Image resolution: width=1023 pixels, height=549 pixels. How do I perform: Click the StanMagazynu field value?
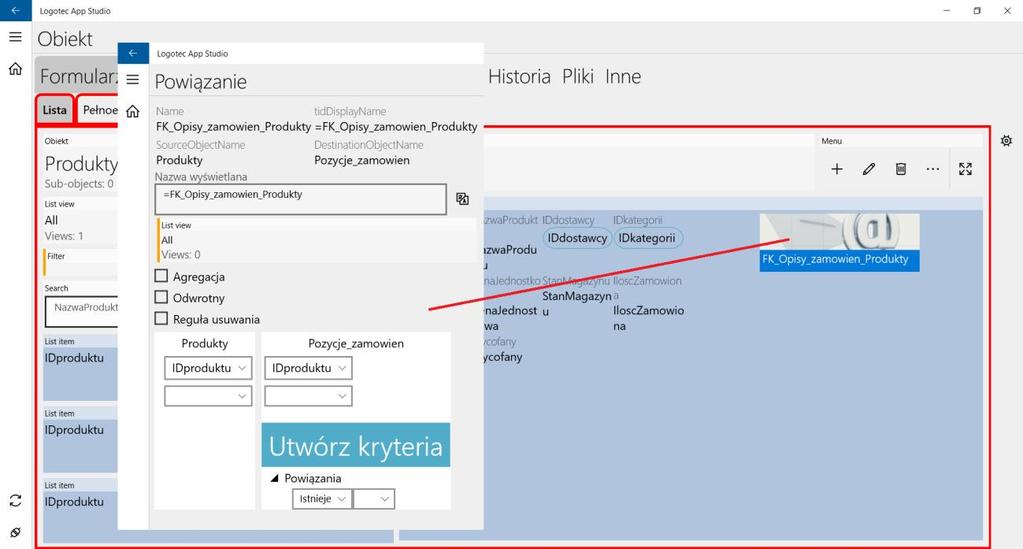577,304
